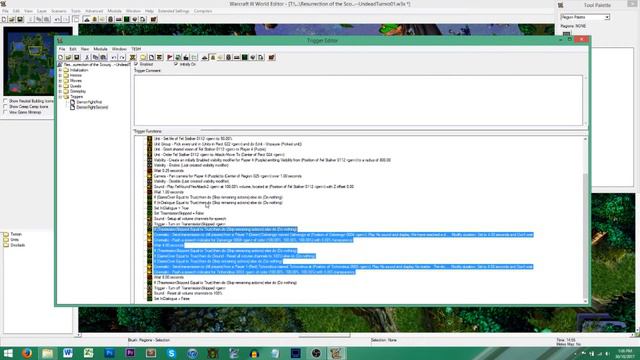Open File menu in Trigger Editor

[62, 49]
